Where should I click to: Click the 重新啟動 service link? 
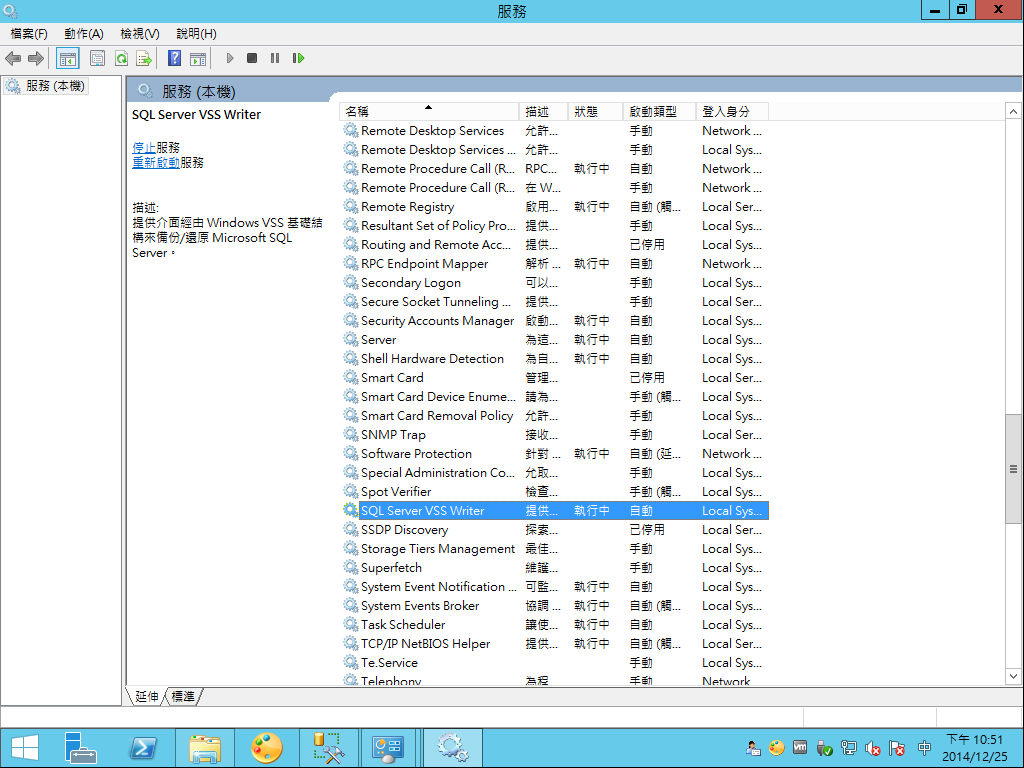pos(155,163)
